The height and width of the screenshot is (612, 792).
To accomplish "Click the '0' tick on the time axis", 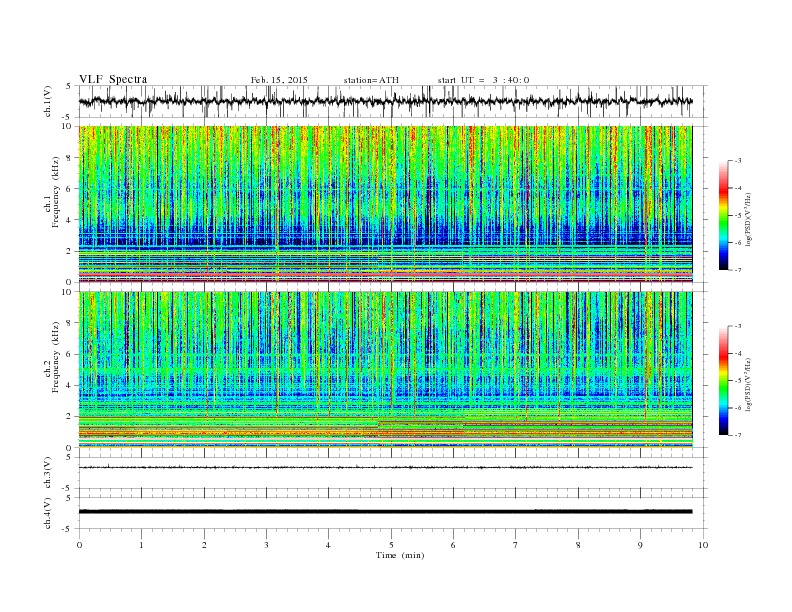I will tap(79, 545).
